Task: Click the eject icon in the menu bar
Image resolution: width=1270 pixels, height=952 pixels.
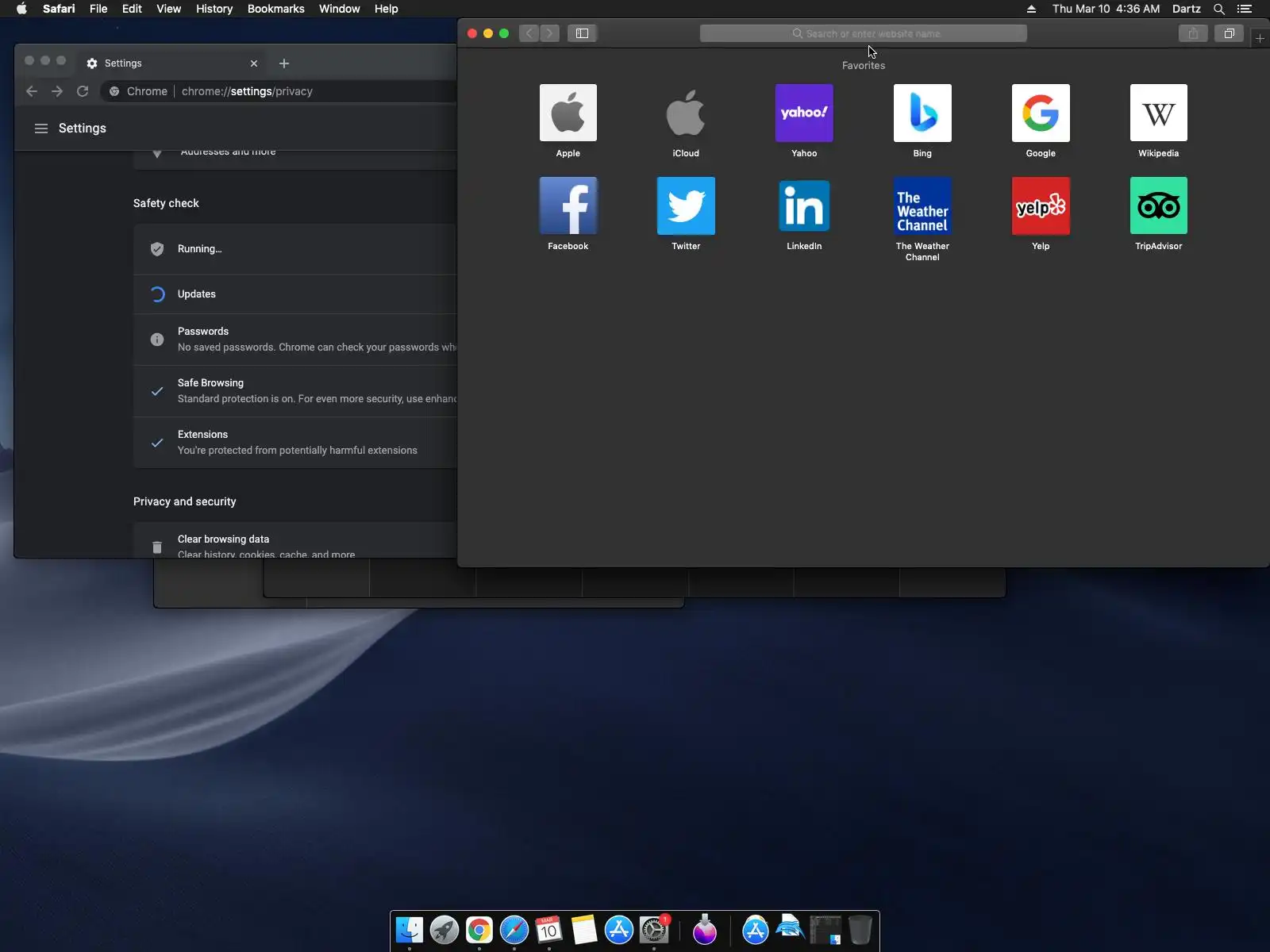Action: (x=1031, y=9)
